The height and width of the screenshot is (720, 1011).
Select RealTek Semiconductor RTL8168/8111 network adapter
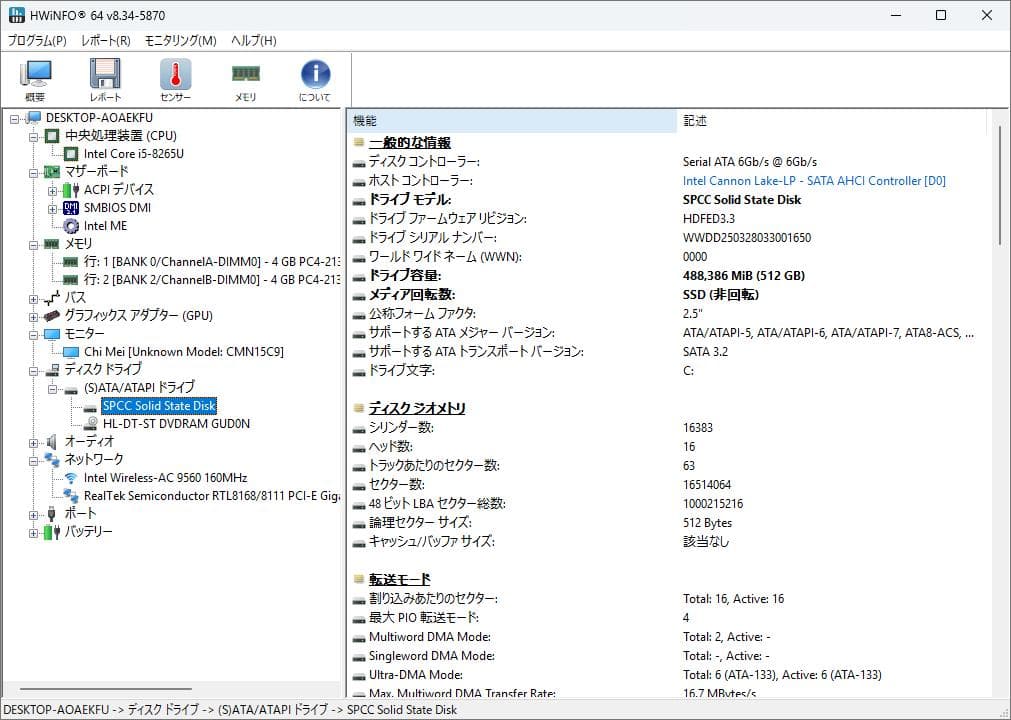[x=211, y=496]
